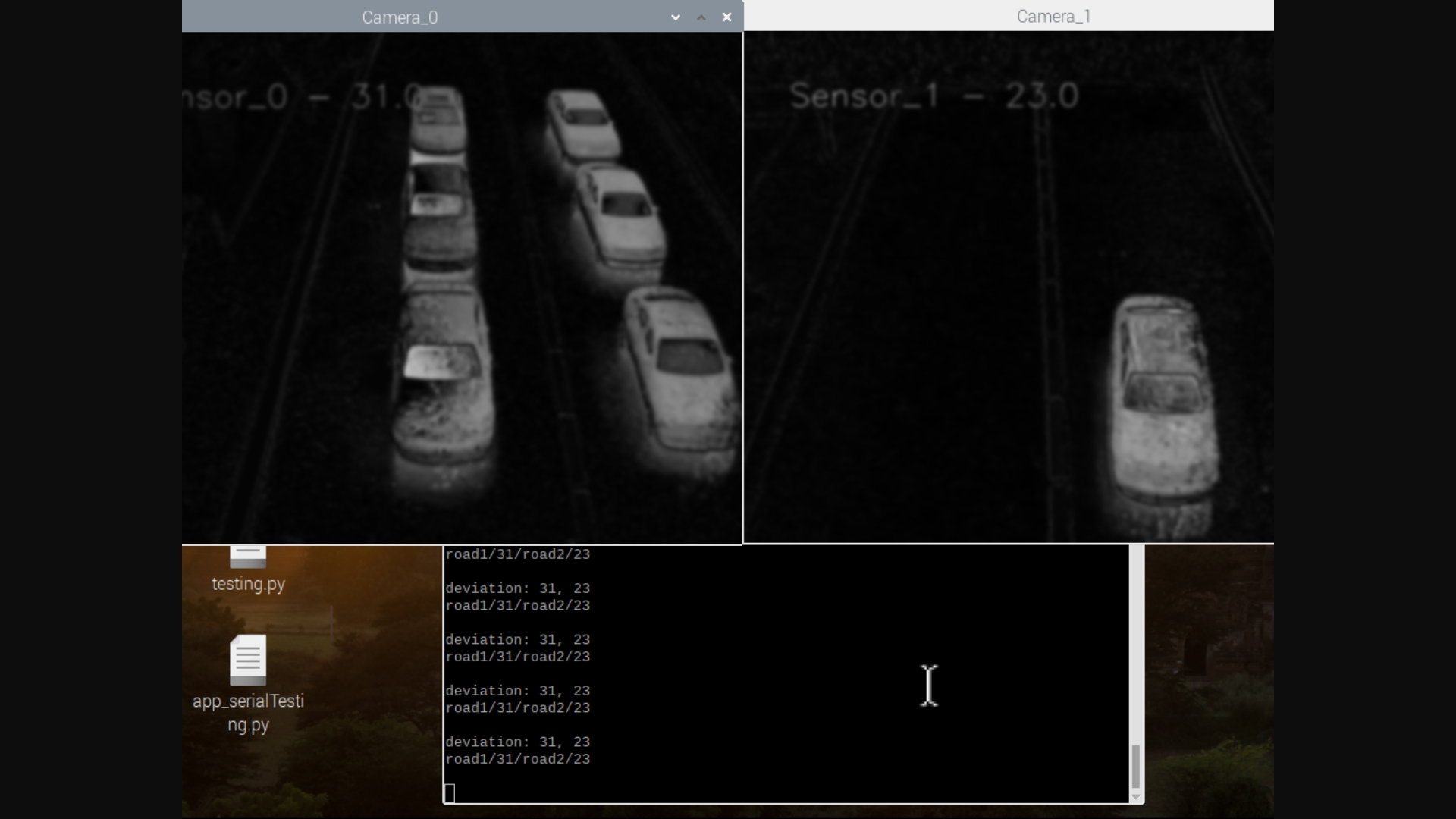Click the terminal scrollbar down arrow
Viewport: 1456px width, 819px height.
(x=1136, y=797)
